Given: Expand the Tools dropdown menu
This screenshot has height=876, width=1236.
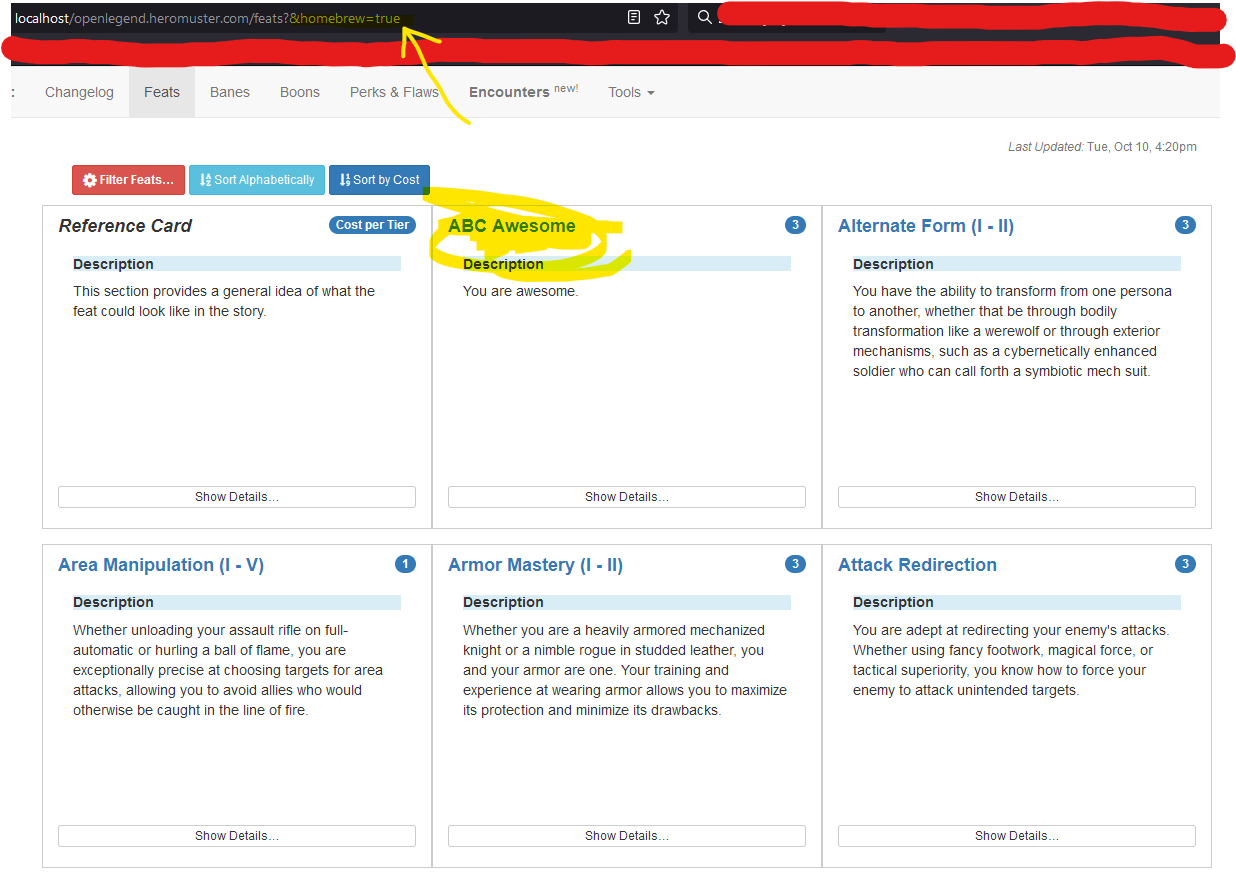Looking at the screenshot, I should point(631,92).
